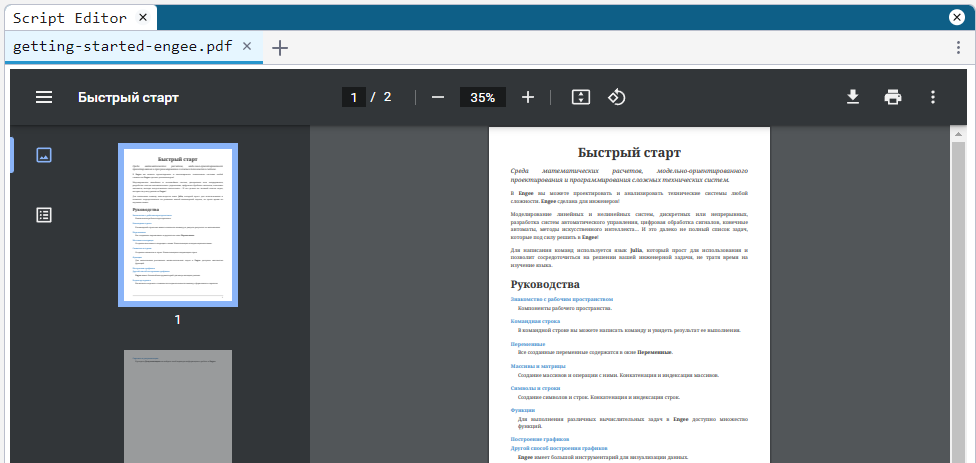This screenshot has height=463, width=976.
Task: Close the panel with the round X button
Action: tap(957, 17)
